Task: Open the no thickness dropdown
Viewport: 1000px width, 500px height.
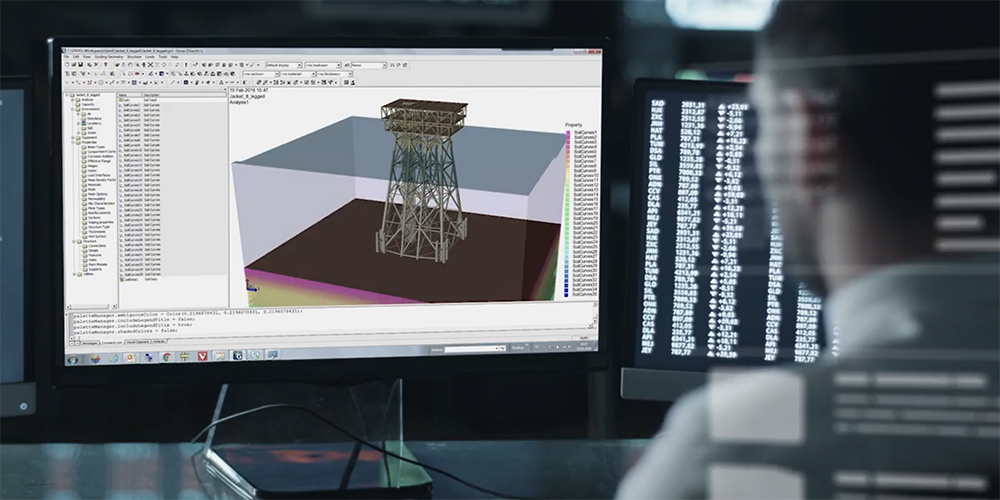Action: [335, 74]
